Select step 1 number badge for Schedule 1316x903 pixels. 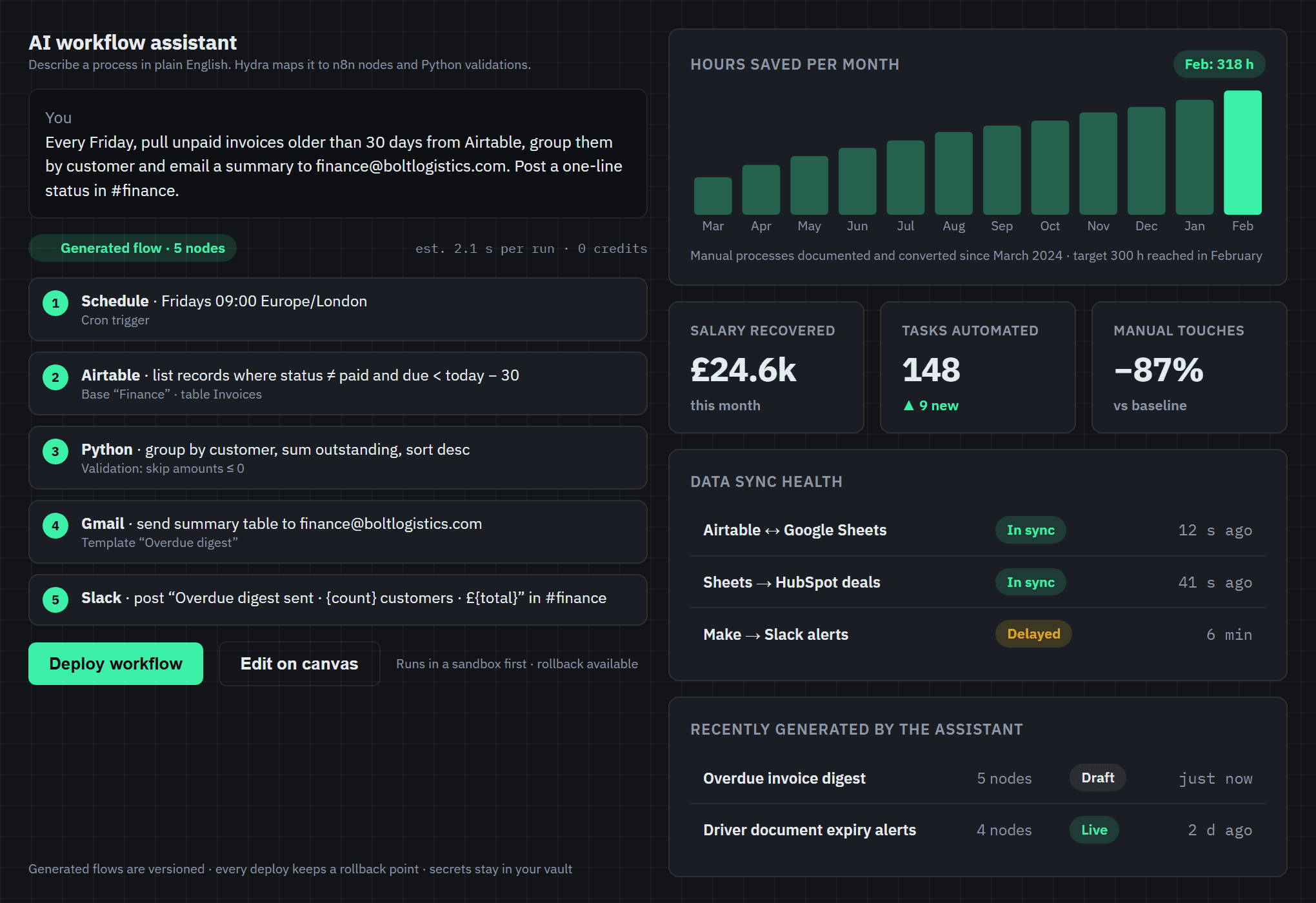55,303
